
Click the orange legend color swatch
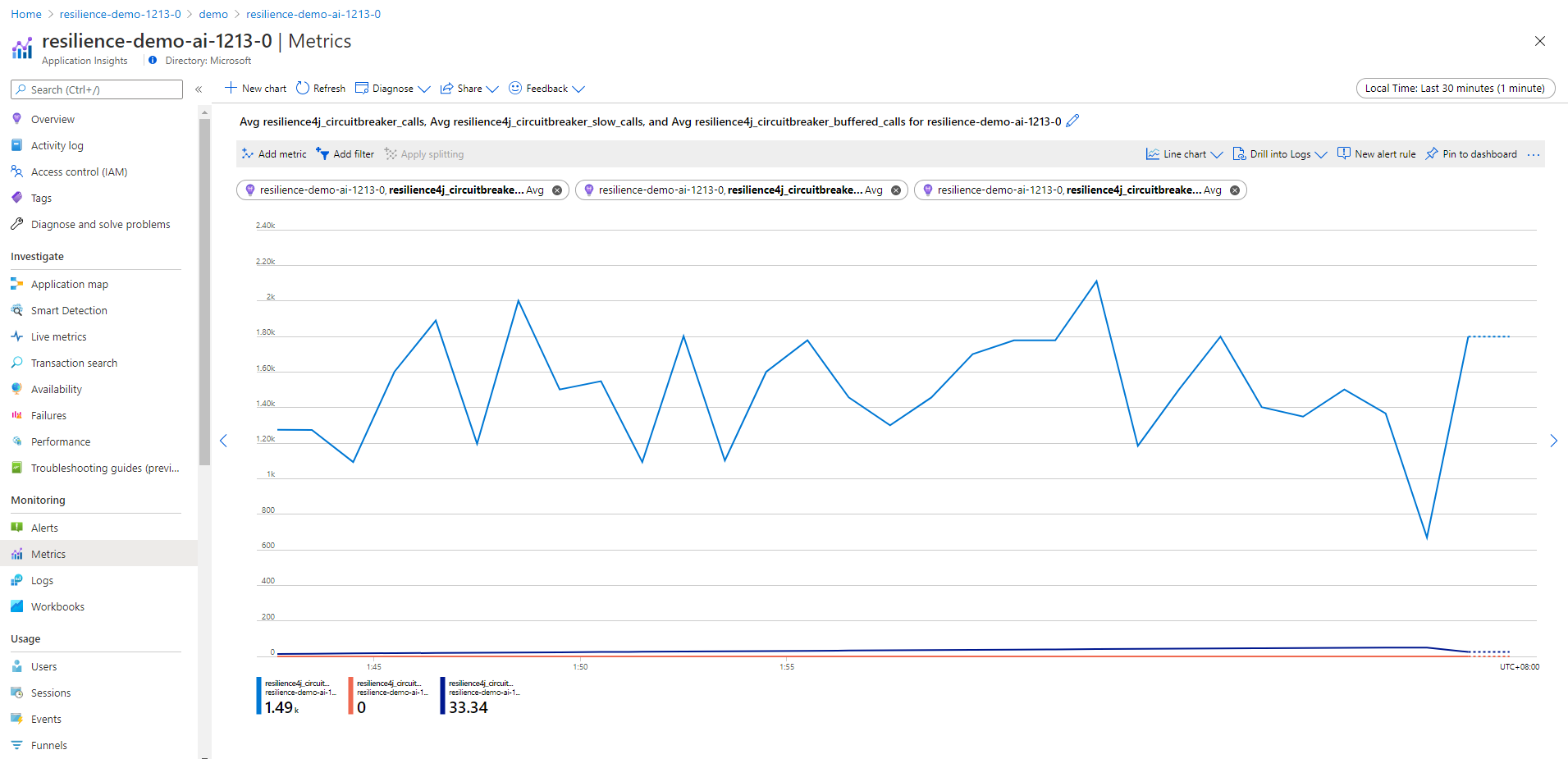351,696
